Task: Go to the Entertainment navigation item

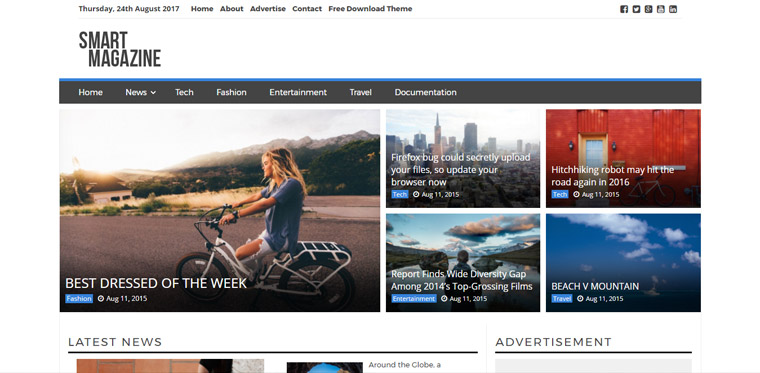Action: click(298, 92)
